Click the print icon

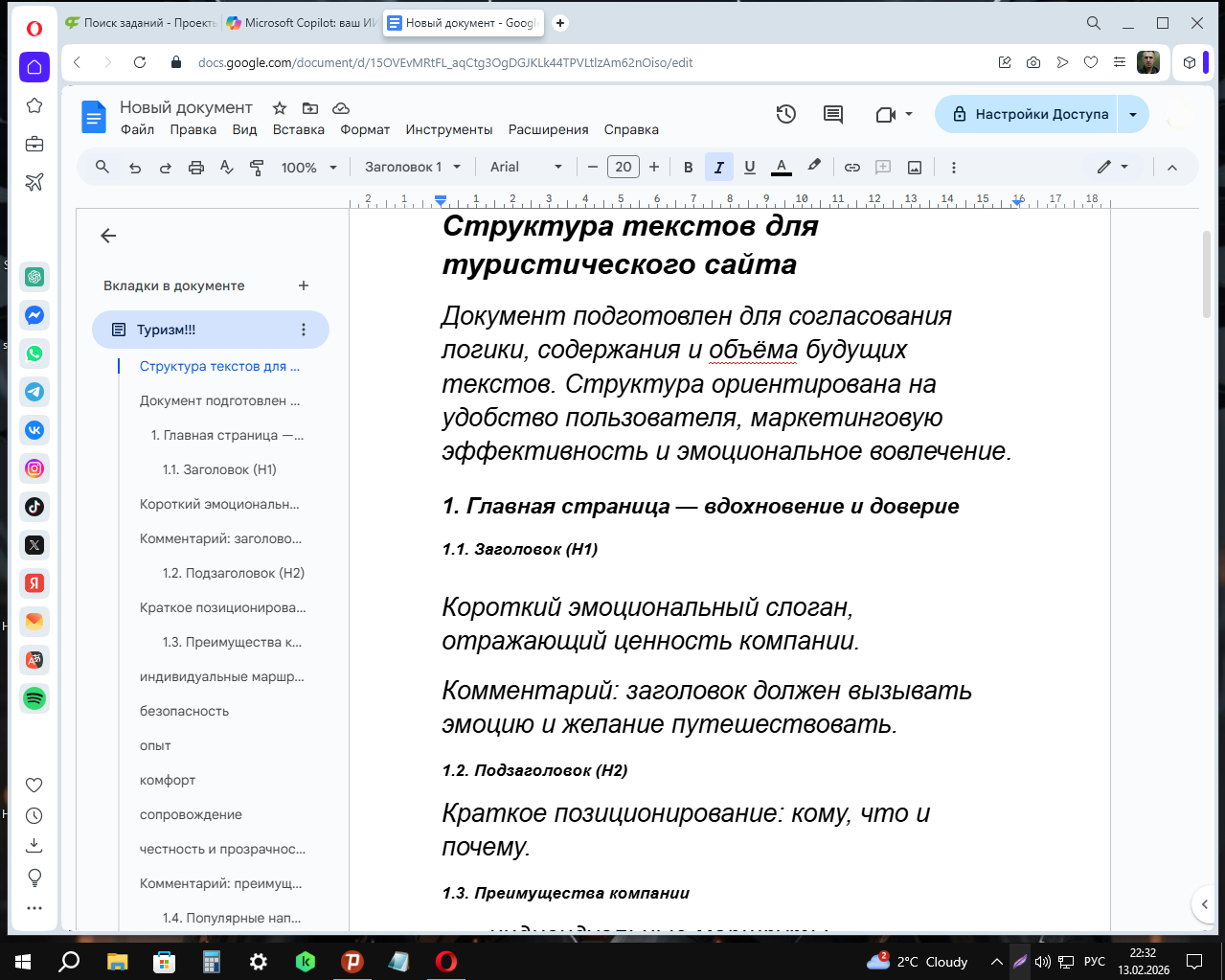tap(195, 167)
